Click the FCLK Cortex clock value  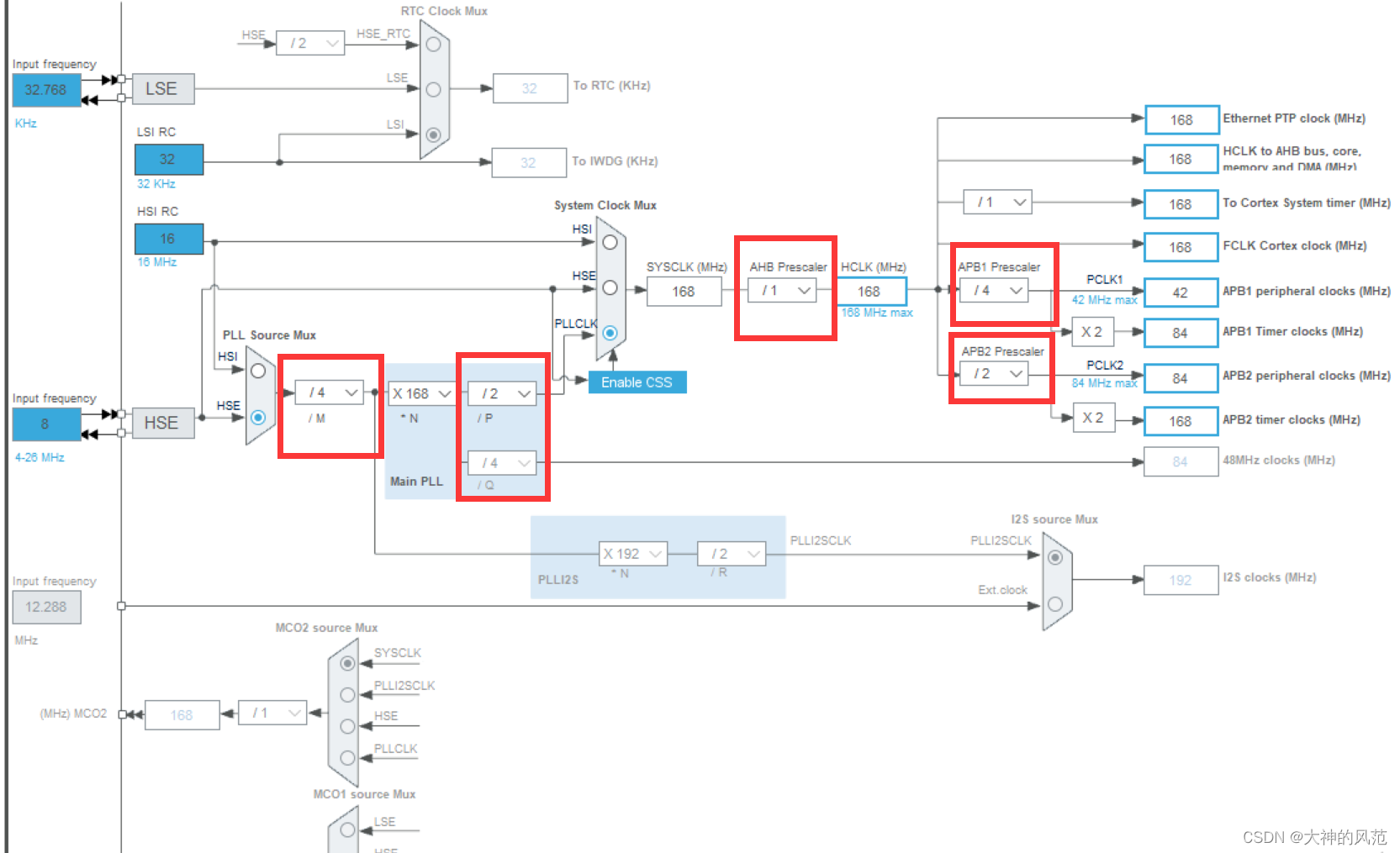pyautogui.click(x=1181, y=247)
